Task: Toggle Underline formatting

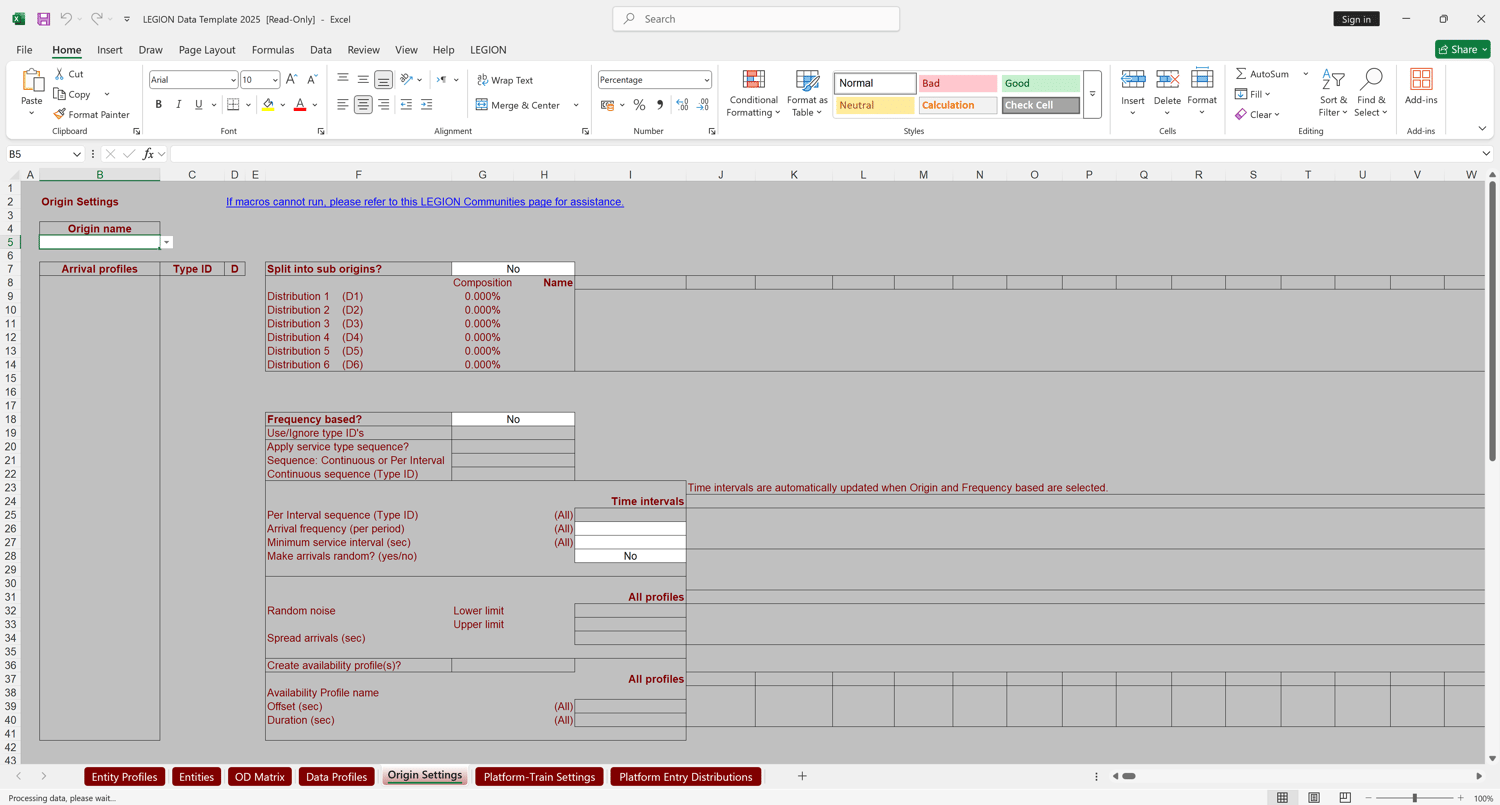Action: [x=199, y=105]
